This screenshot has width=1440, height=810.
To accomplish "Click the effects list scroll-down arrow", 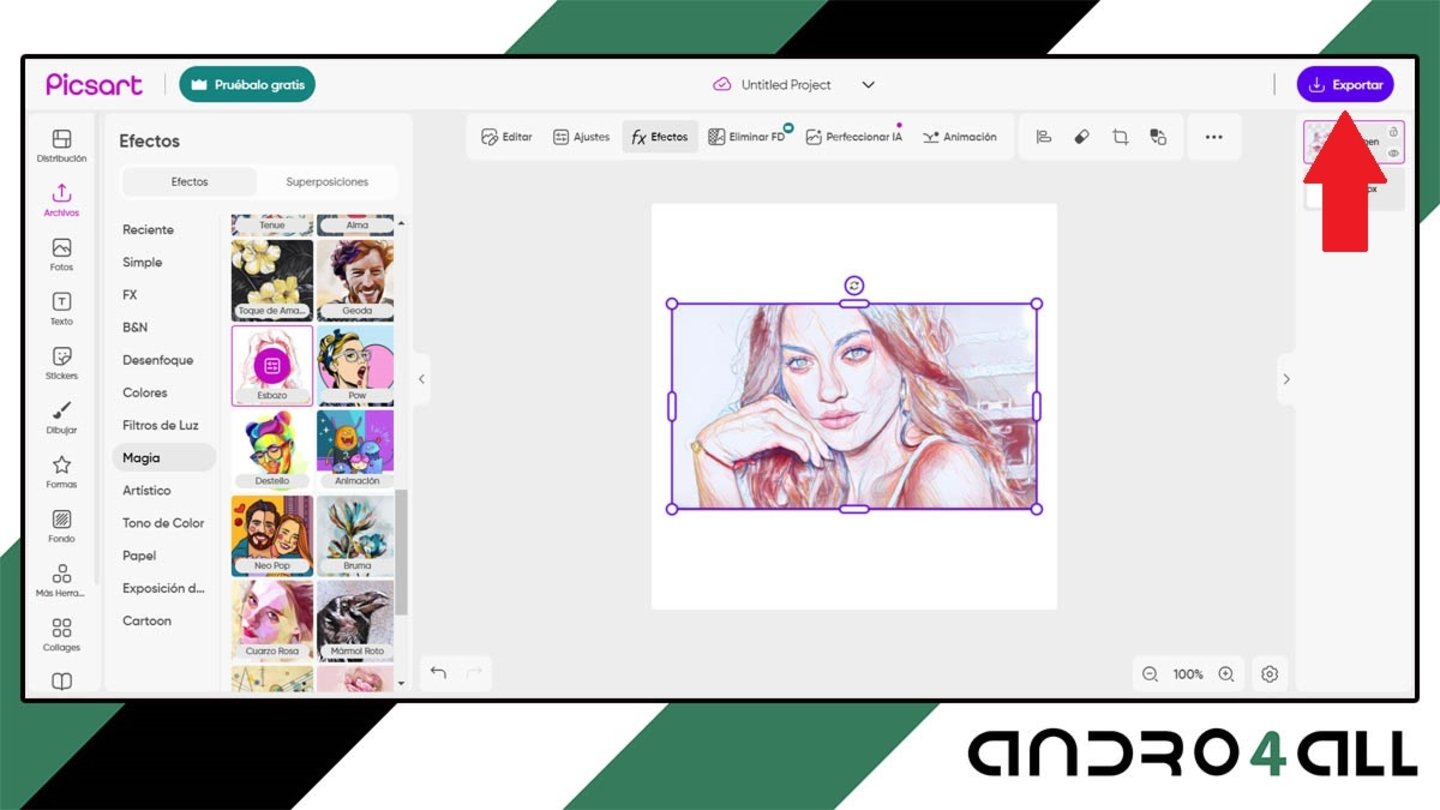I will (402, 684).
